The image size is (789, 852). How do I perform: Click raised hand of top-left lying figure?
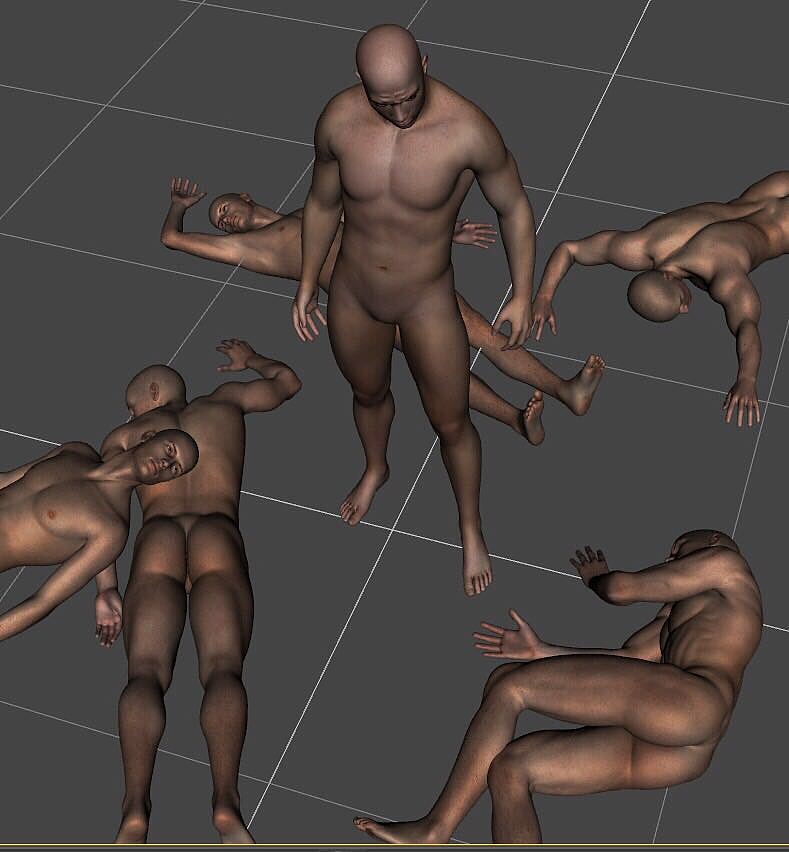pos(184,192)
